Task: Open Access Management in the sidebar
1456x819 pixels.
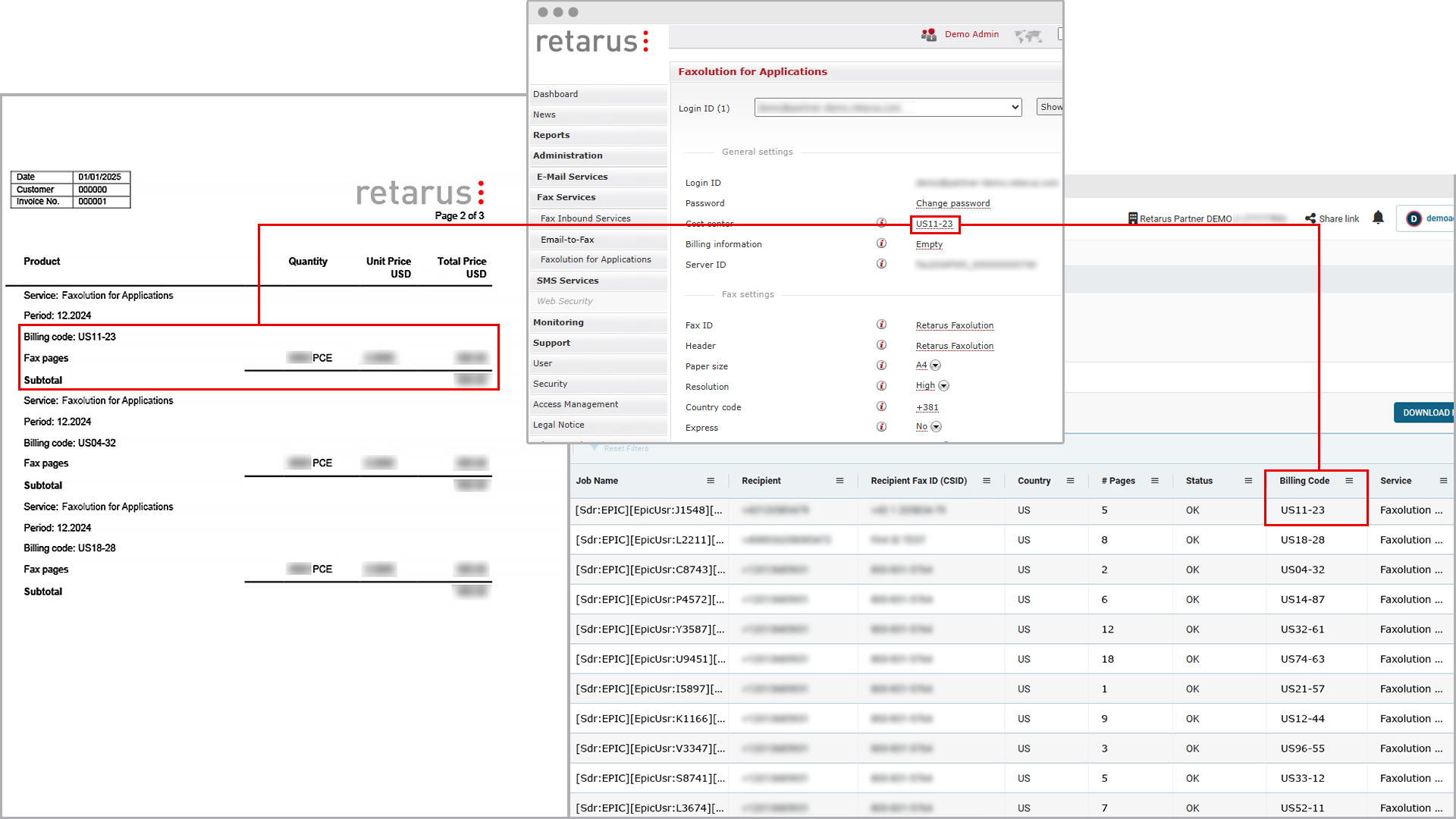Action: click(x=598, y=404)
